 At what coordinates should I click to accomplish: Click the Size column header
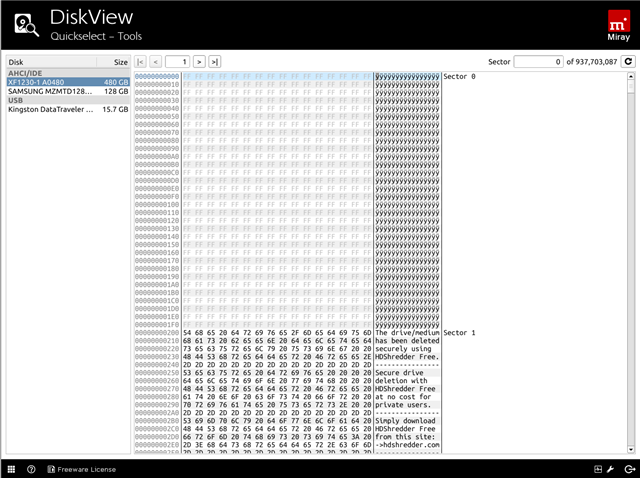pyautogui.click(x=113, y=62)
